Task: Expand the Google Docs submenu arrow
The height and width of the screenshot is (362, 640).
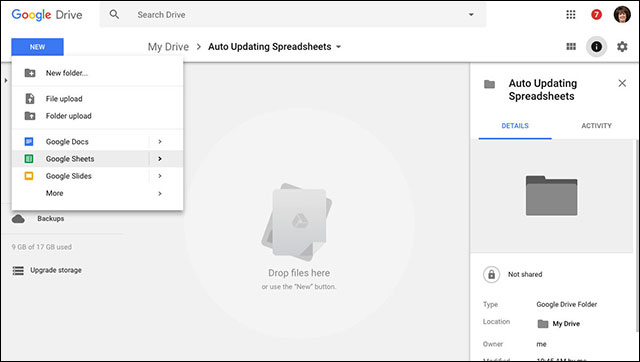Action: coord(160,142)
